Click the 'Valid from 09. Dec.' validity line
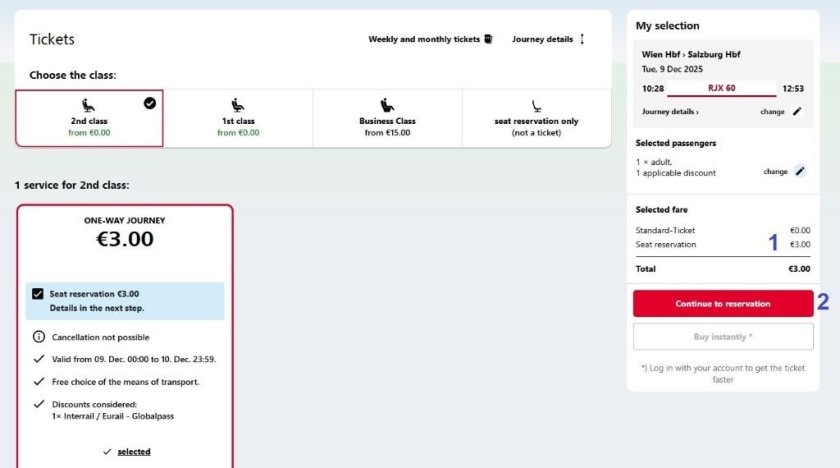Screen dimensions: 840x468 (x=134, y=359)
